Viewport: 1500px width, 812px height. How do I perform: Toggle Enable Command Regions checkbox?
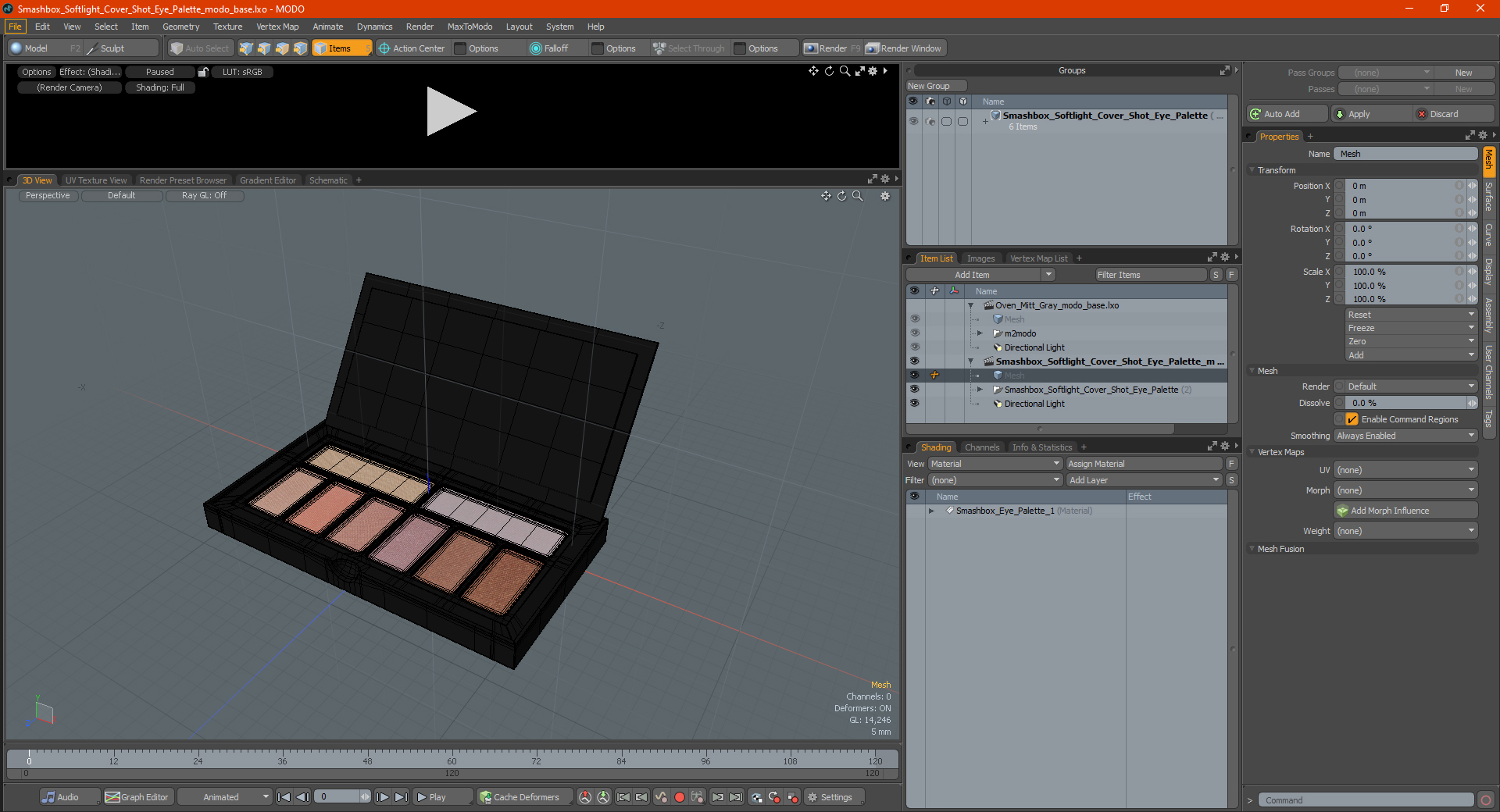pyautogui.click(x=1352, y=419)
